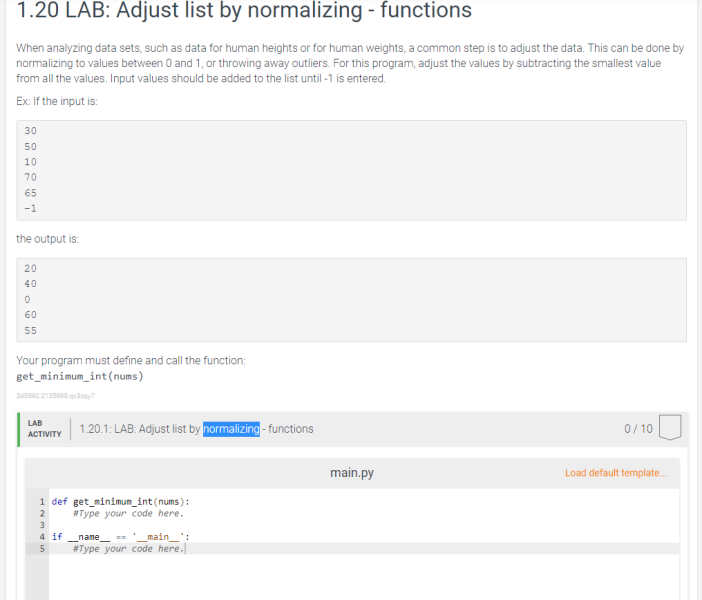This screenshot has height=600, width=702.
Task: Click the 1.20 LAB page title
Action: point(244,10)
